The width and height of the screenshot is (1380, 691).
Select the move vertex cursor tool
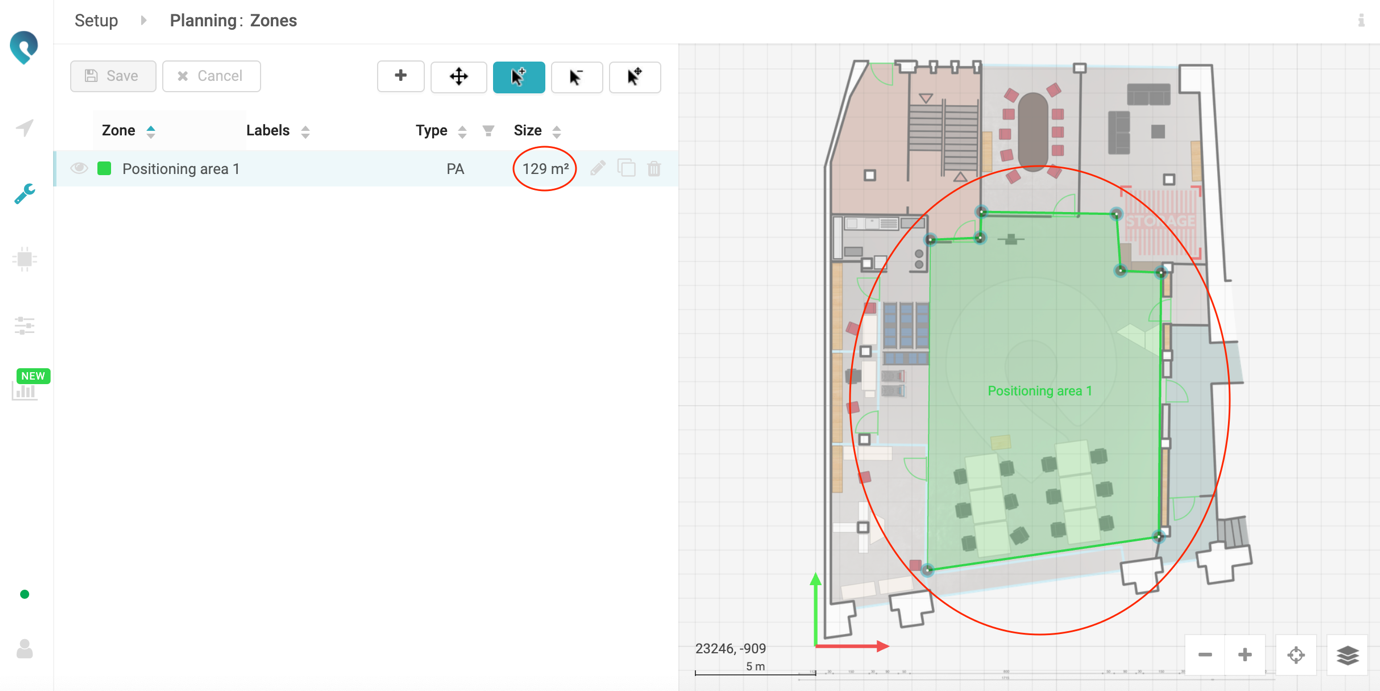point(634,77)
